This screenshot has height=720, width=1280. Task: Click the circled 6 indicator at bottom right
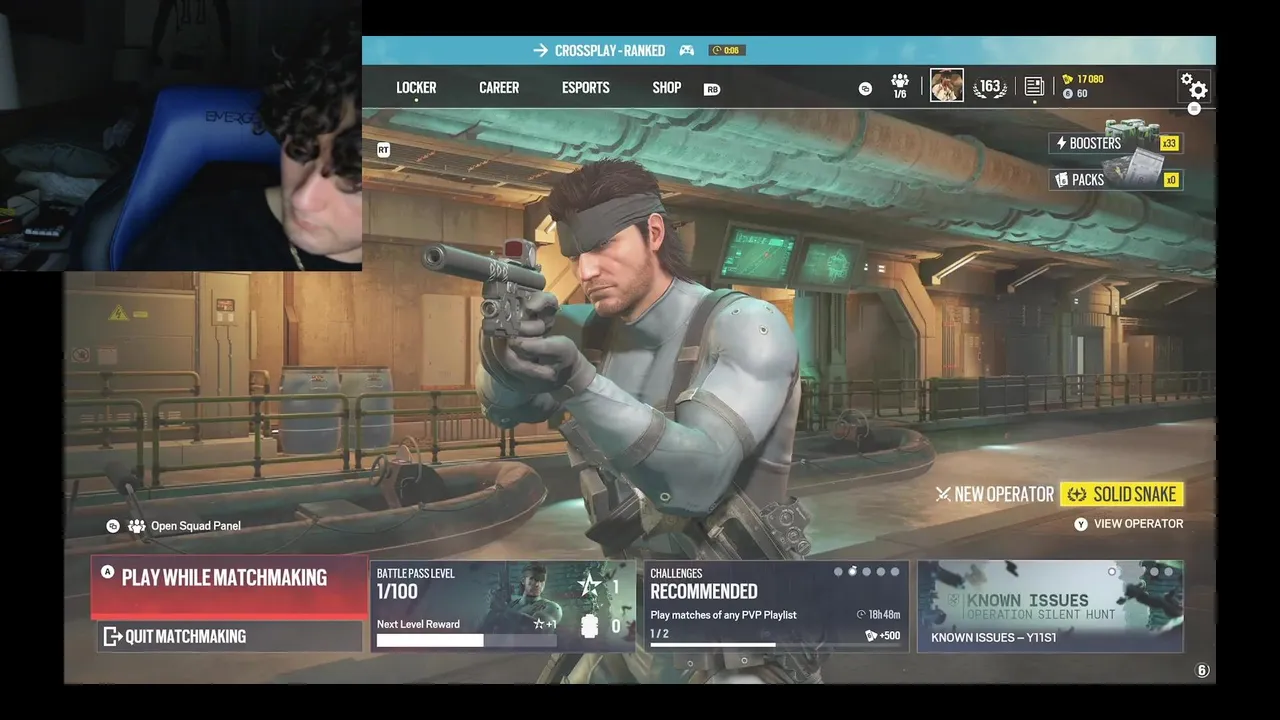1202,671
